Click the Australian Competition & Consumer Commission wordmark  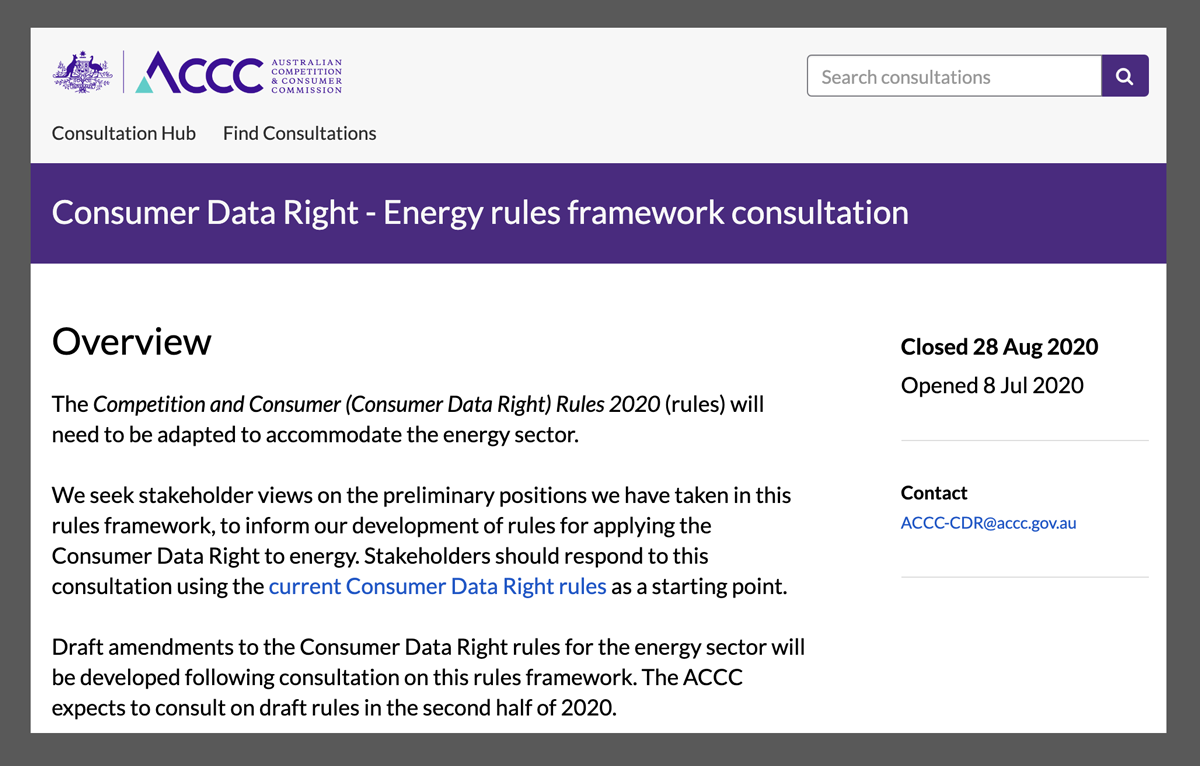coord(307,76)
